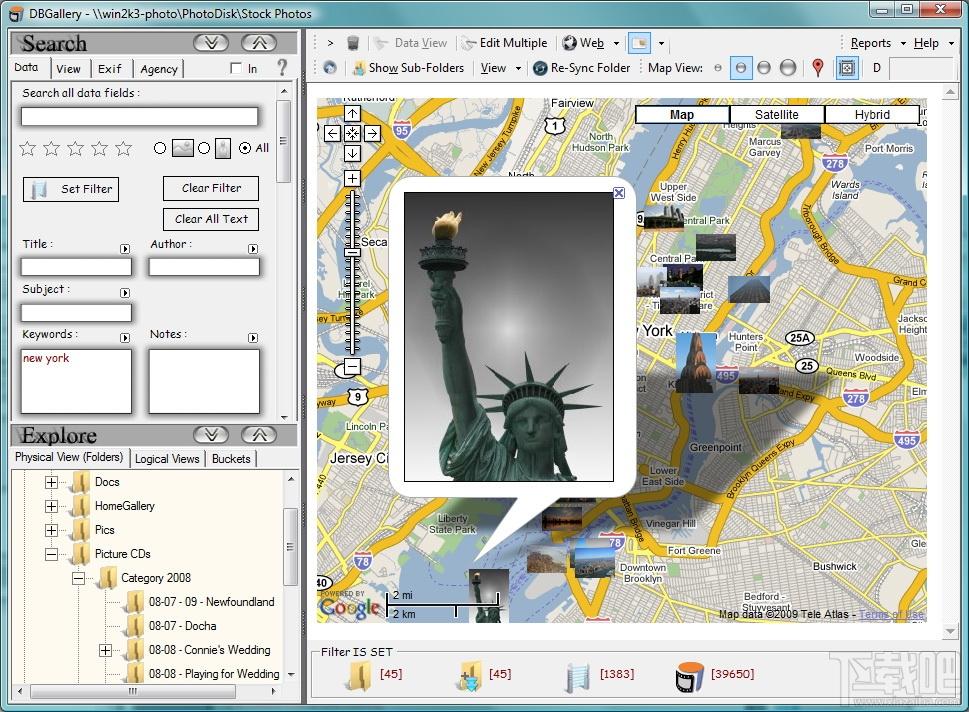Click the Re-Sync Folder toolbar button
Screen dimensions: 969x712
581,68
